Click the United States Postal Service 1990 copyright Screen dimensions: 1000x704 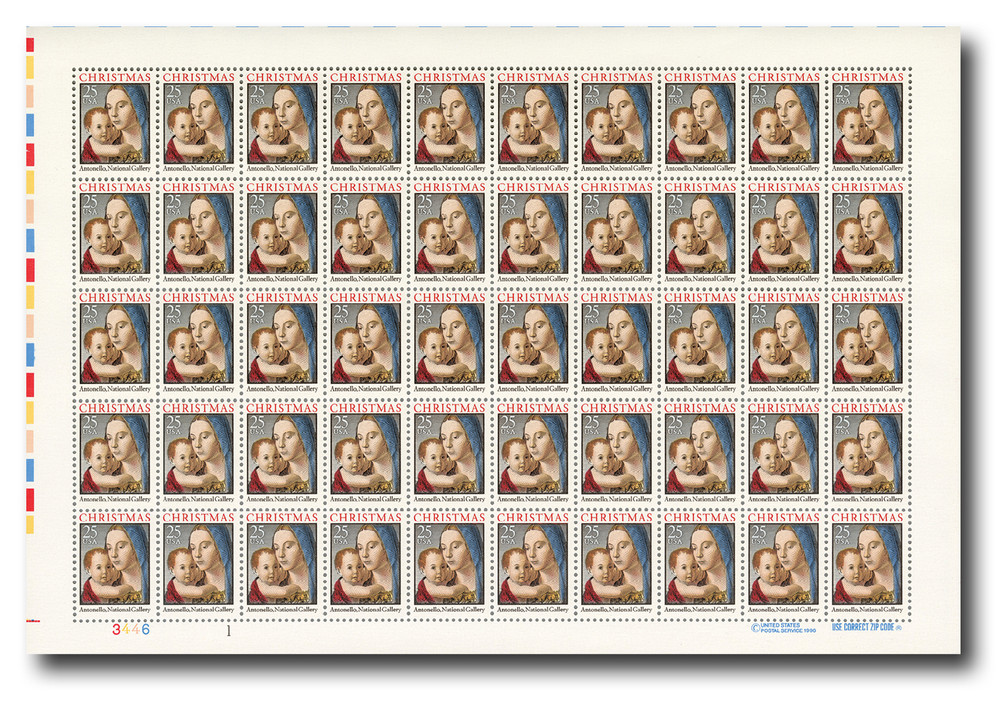[784, 628]
